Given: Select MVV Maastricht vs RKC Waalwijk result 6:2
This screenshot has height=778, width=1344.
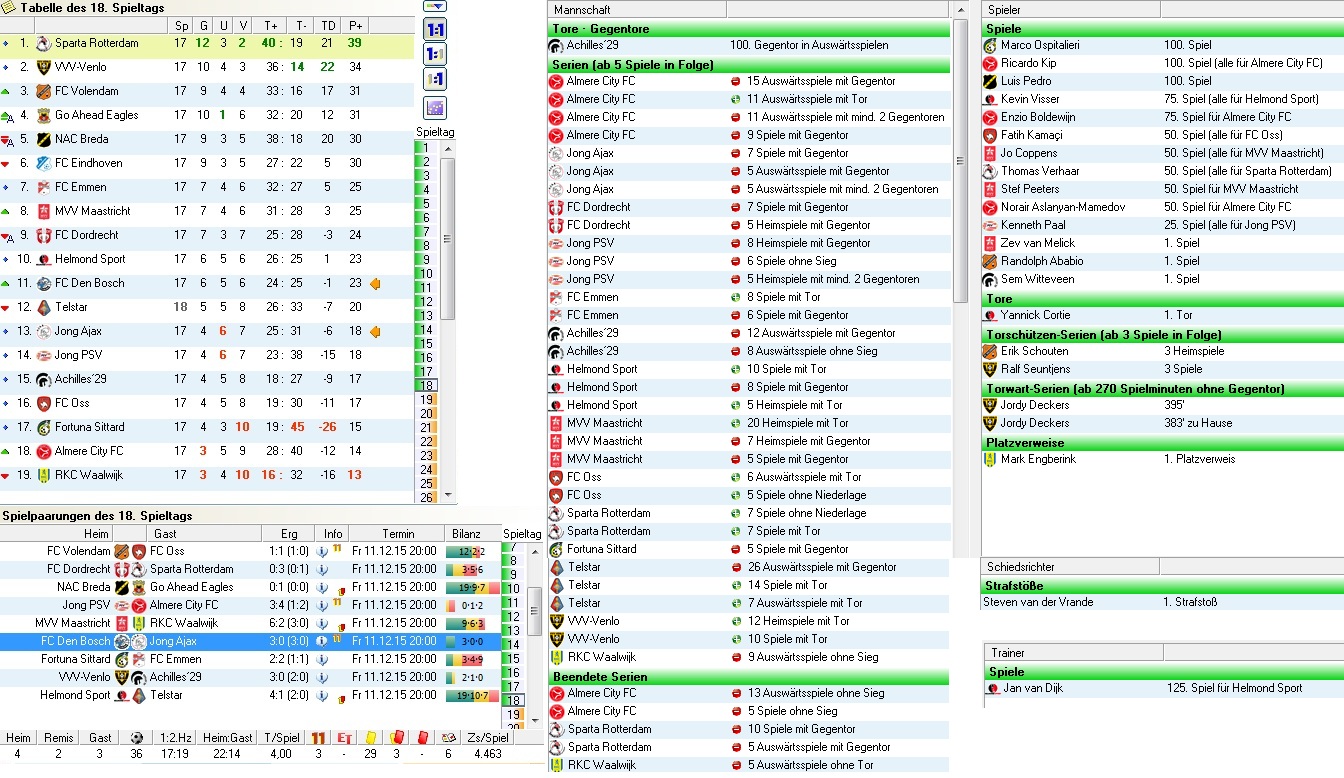Looking at the screenshot, I should point(288,623).
